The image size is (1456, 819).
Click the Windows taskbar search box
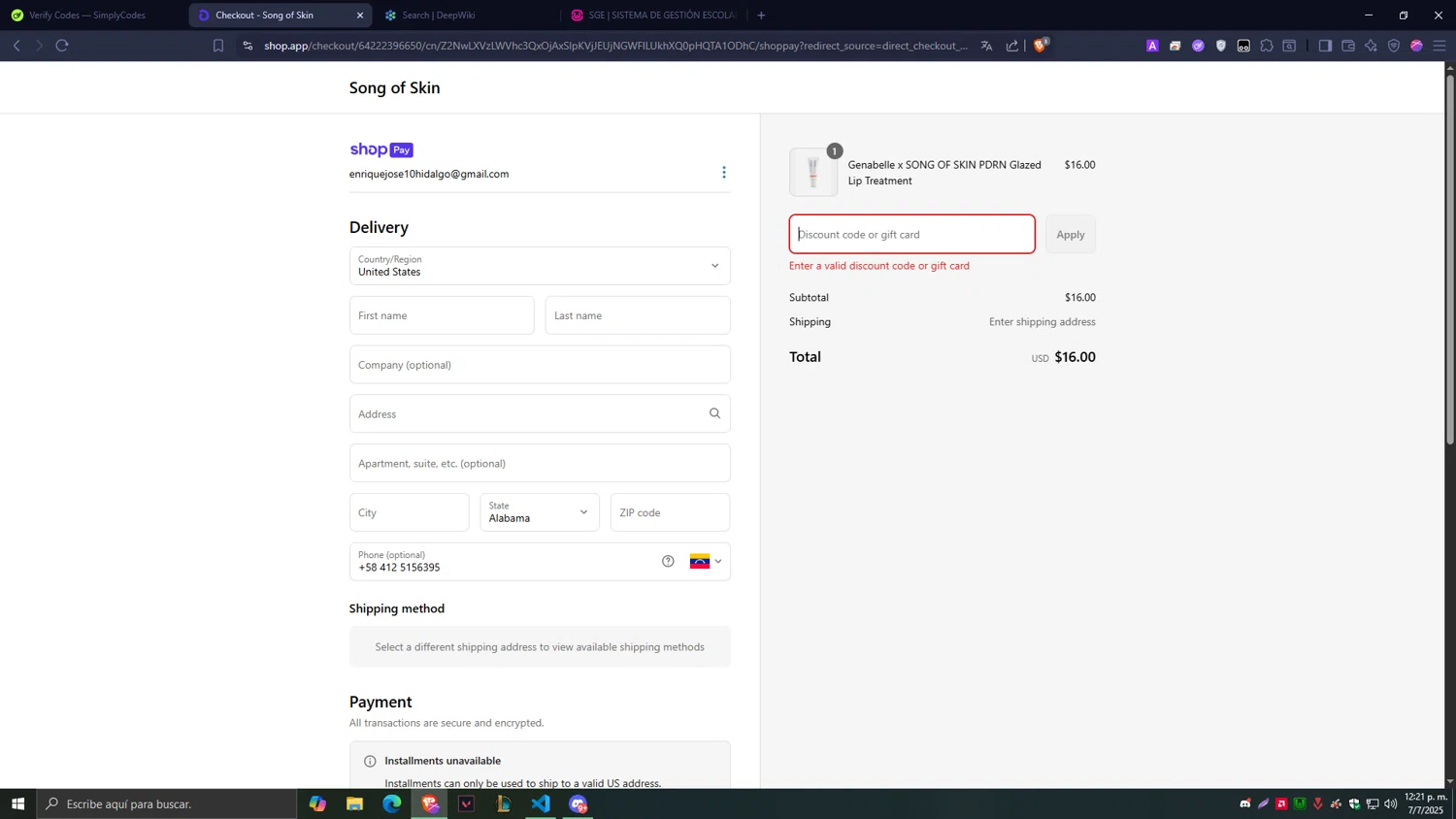[x=167, y=803]
